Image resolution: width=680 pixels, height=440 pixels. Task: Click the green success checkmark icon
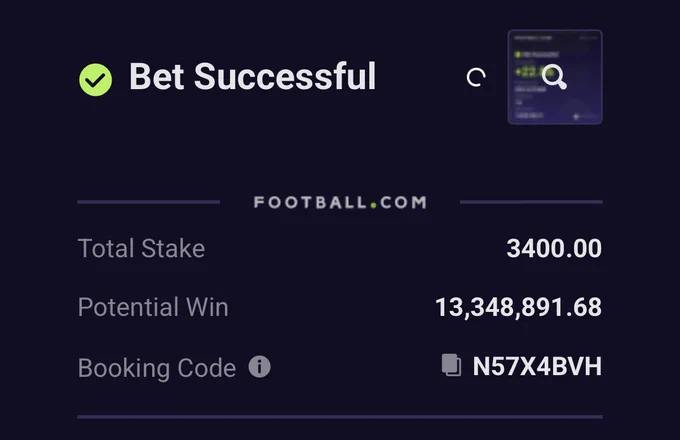click(x=95, y=80)
